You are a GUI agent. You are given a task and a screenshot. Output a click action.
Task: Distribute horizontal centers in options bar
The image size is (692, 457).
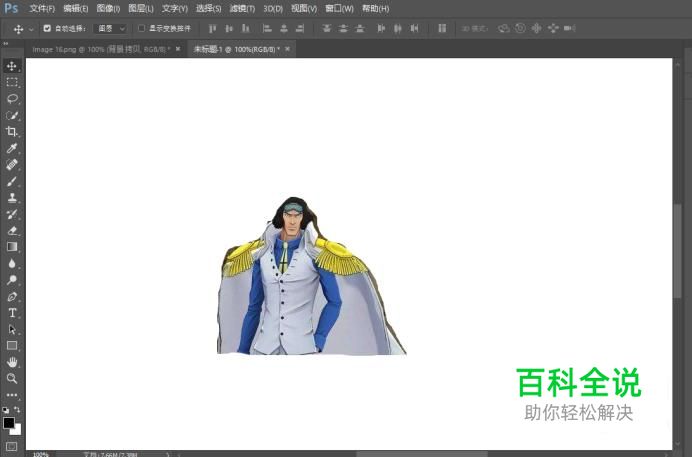398,29
